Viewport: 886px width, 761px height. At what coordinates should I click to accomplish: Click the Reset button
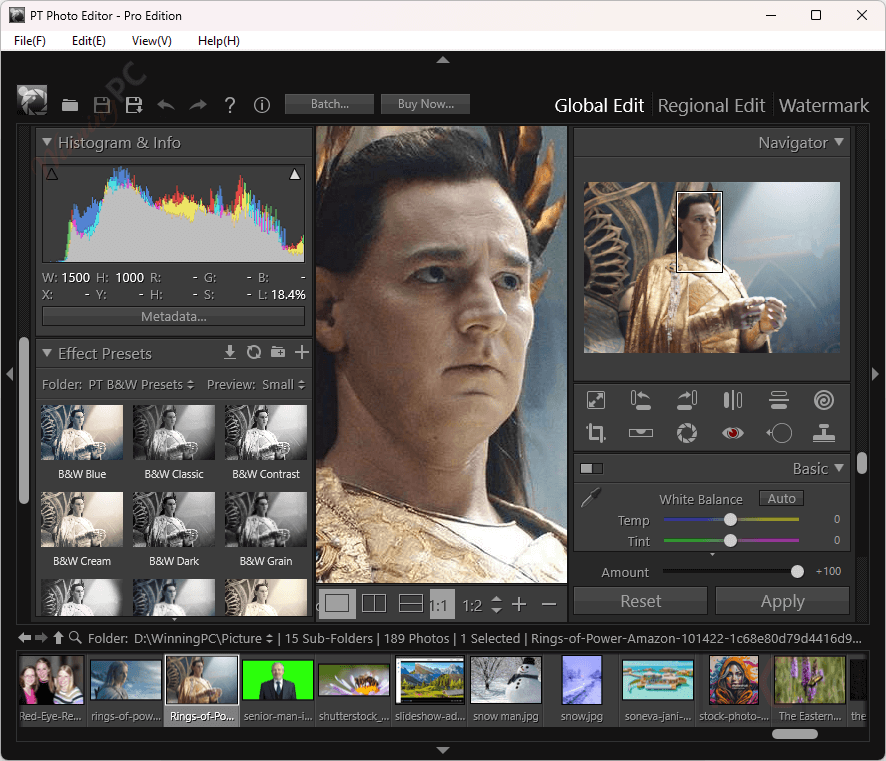coord(641,601)
